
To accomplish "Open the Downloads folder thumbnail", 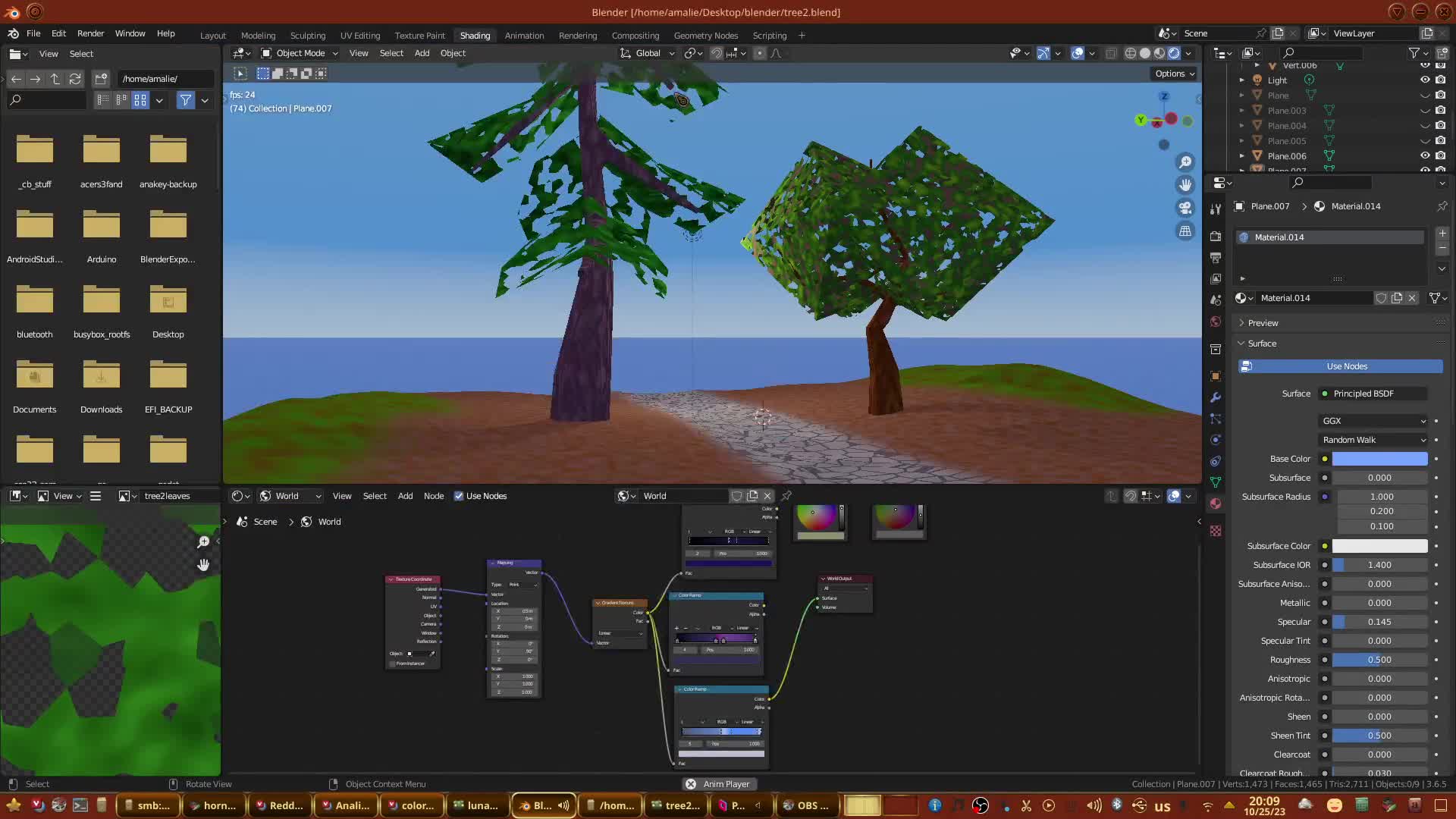I will 102,377.
